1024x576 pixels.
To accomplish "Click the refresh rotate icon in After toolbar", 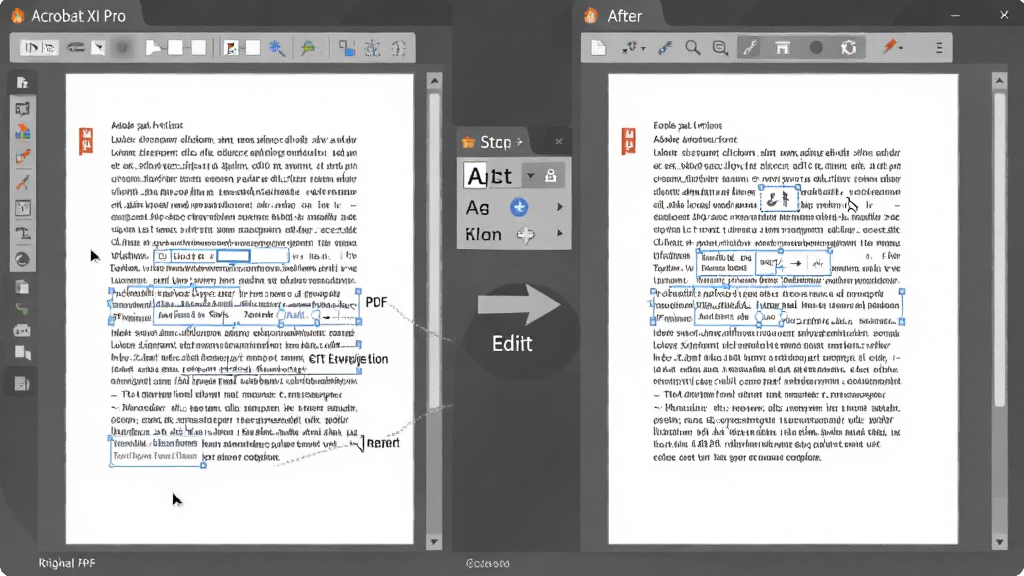I will tap(848, 48).
